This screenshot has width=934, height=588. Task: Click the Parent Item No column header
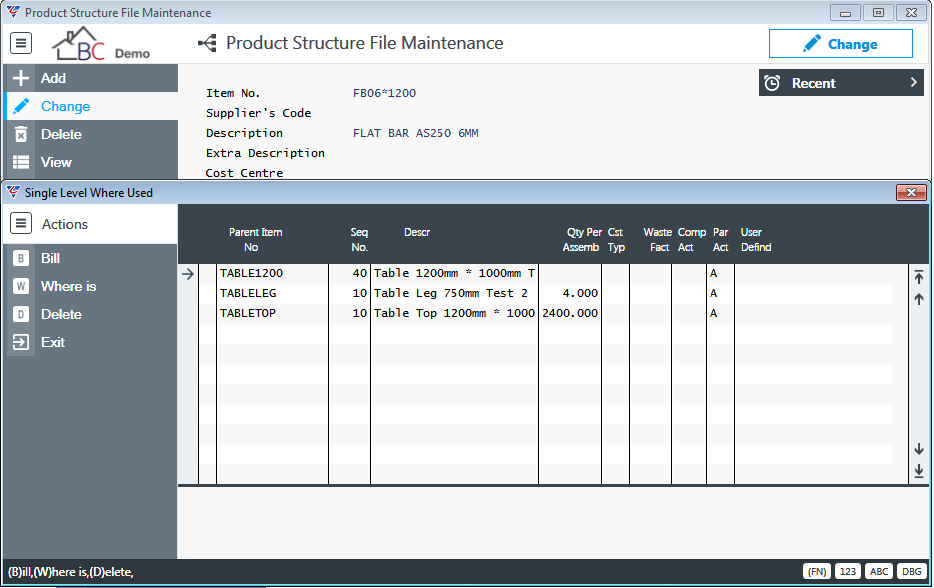coord(256,239)
